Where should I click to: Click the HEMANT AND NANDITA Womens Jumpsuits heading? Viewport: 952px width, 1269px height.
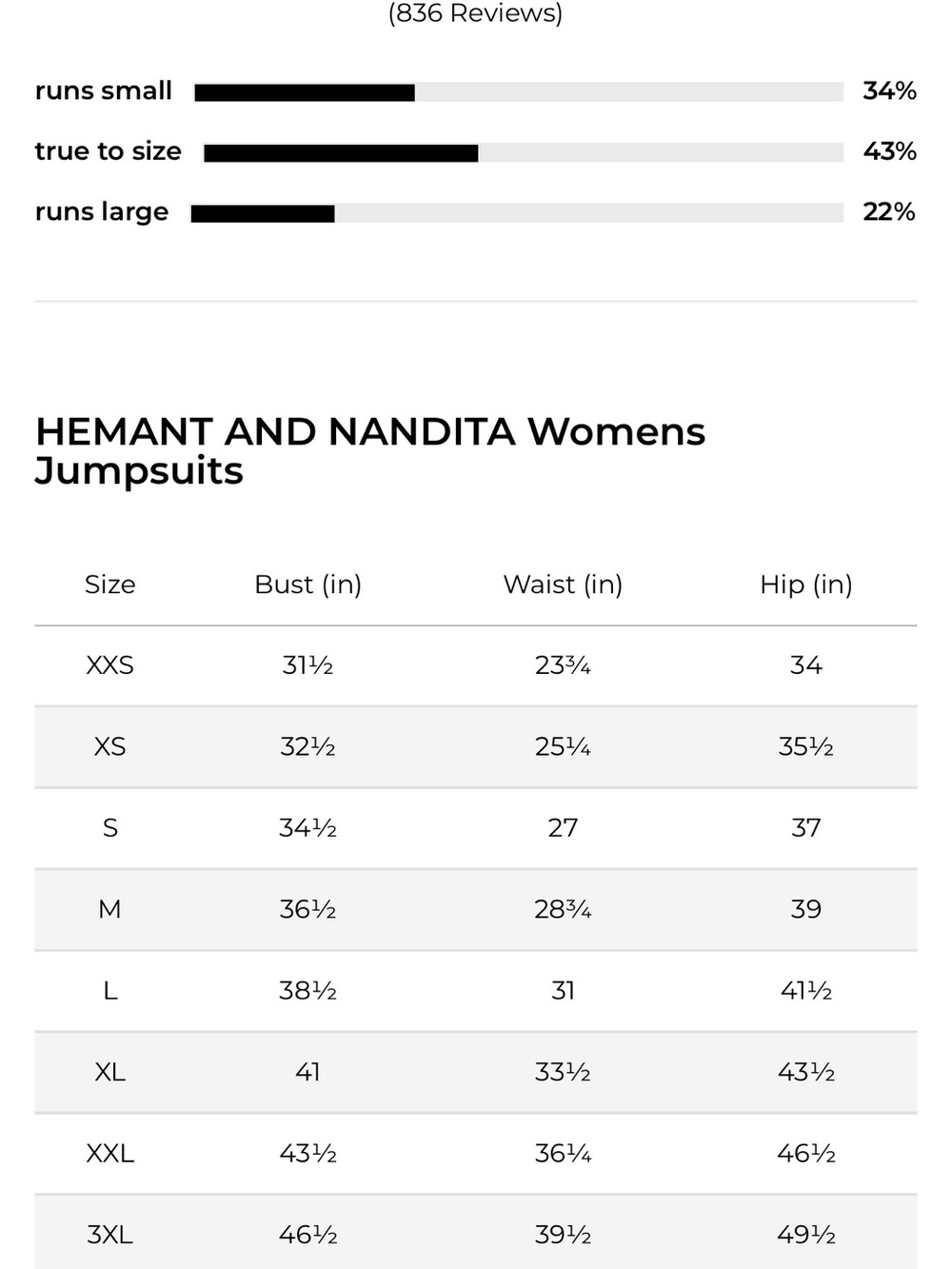click(x=370, y=451)
